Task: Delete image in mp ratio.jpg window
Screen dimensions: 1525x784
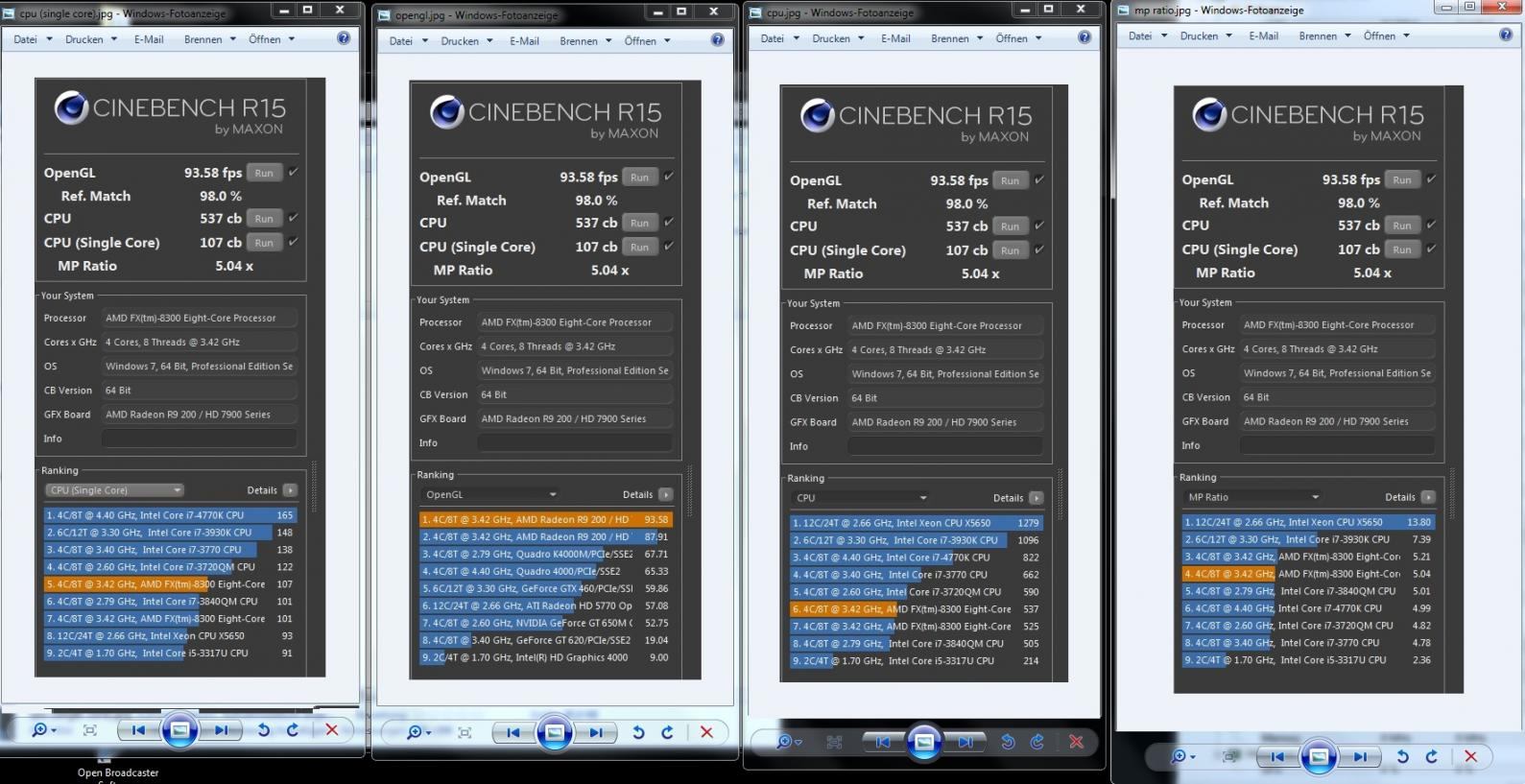Action: 1471,756
